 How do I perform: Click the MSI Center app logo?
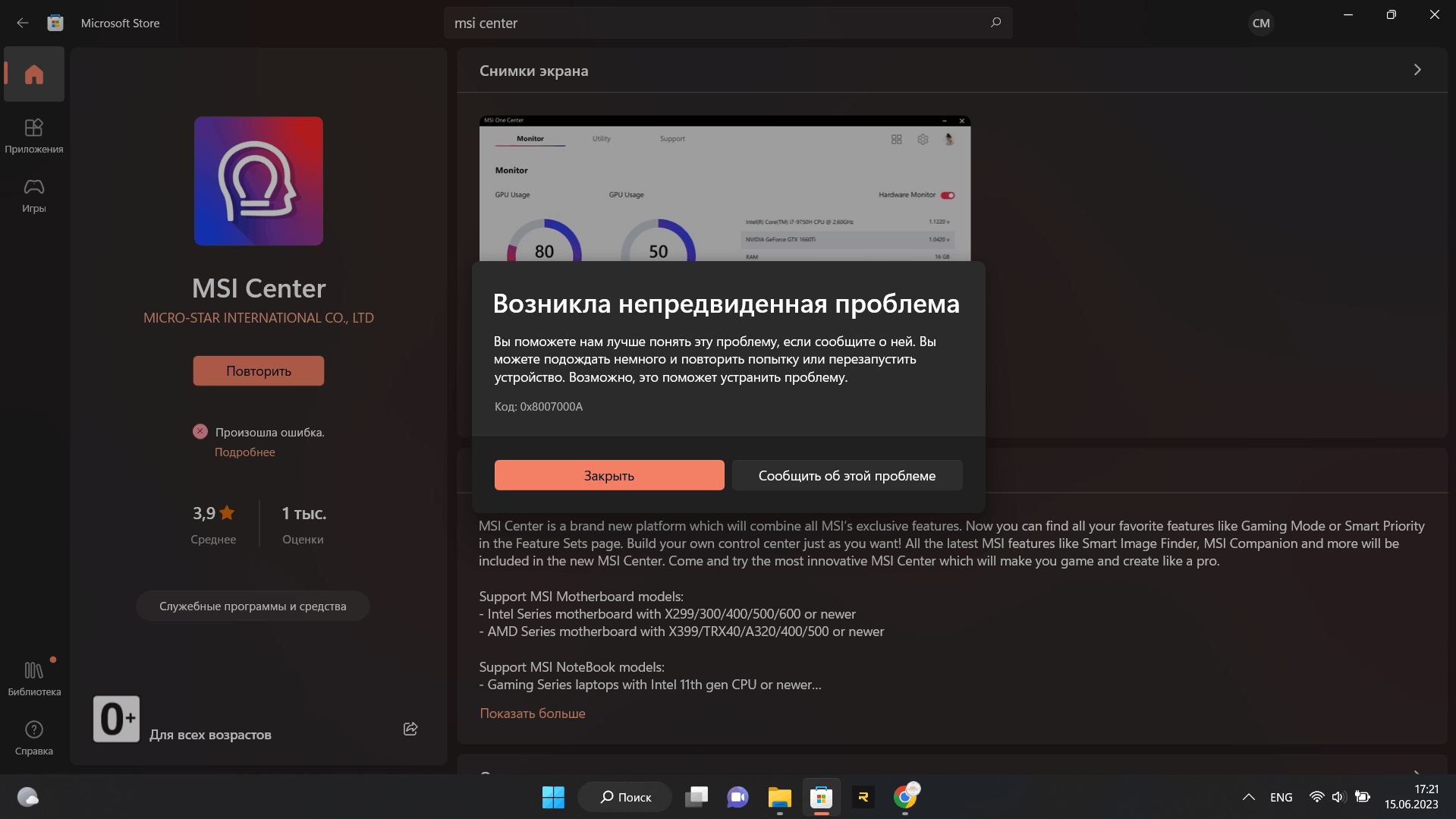click(x=259, y=181)
